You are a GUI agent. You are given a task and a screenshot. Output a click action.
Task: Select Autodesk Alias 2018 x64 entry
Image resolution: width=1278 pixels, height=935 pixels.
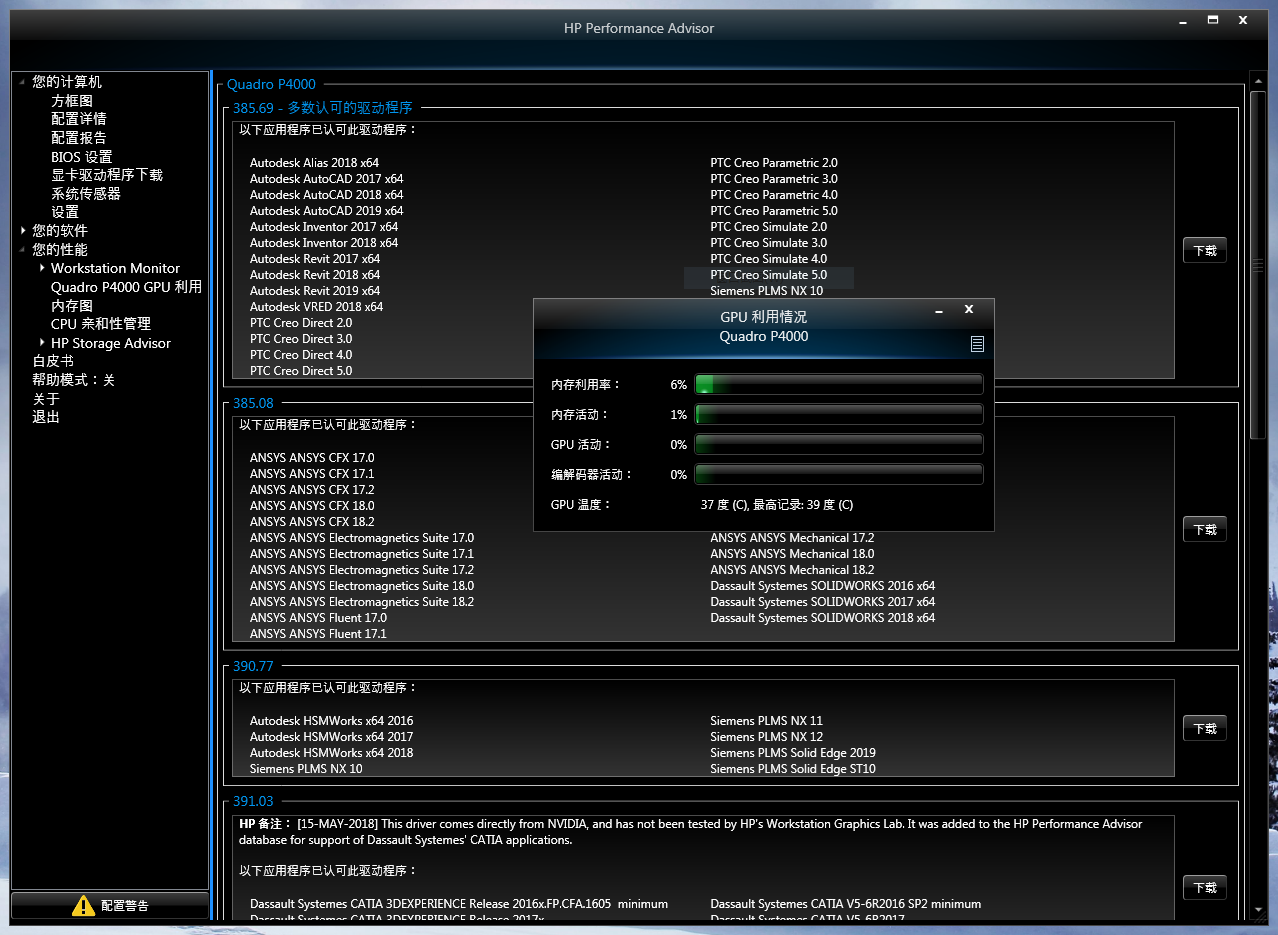(314, 163)
